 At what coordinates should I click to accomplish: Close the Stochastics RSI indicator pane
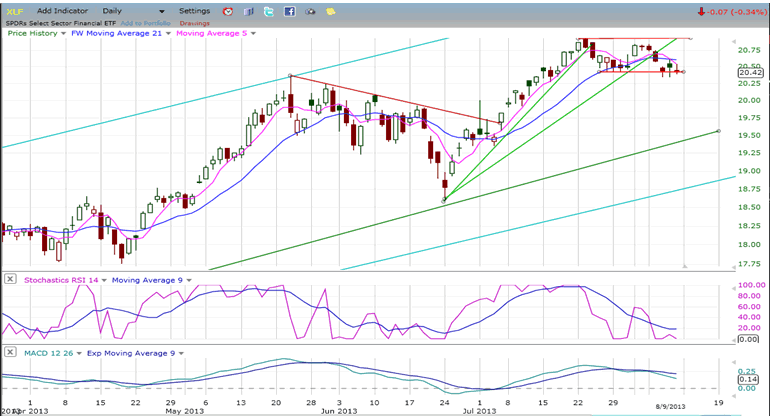pos(10,279)
